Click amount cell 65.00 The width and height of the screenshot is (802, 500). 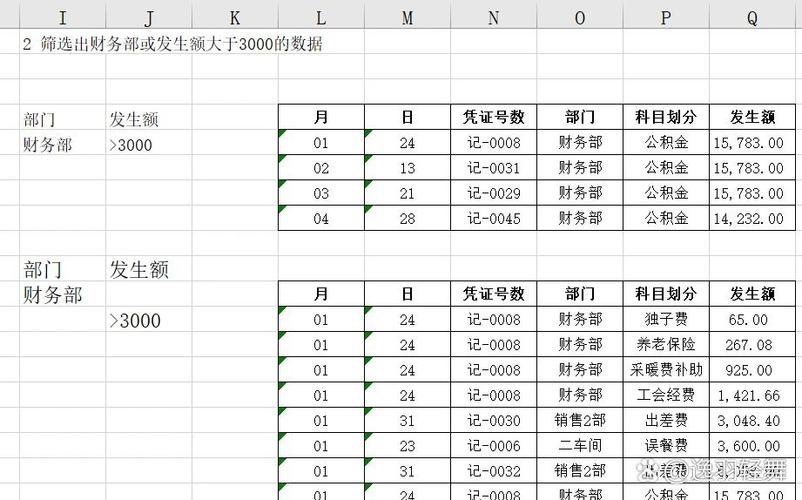pos(752,320)
